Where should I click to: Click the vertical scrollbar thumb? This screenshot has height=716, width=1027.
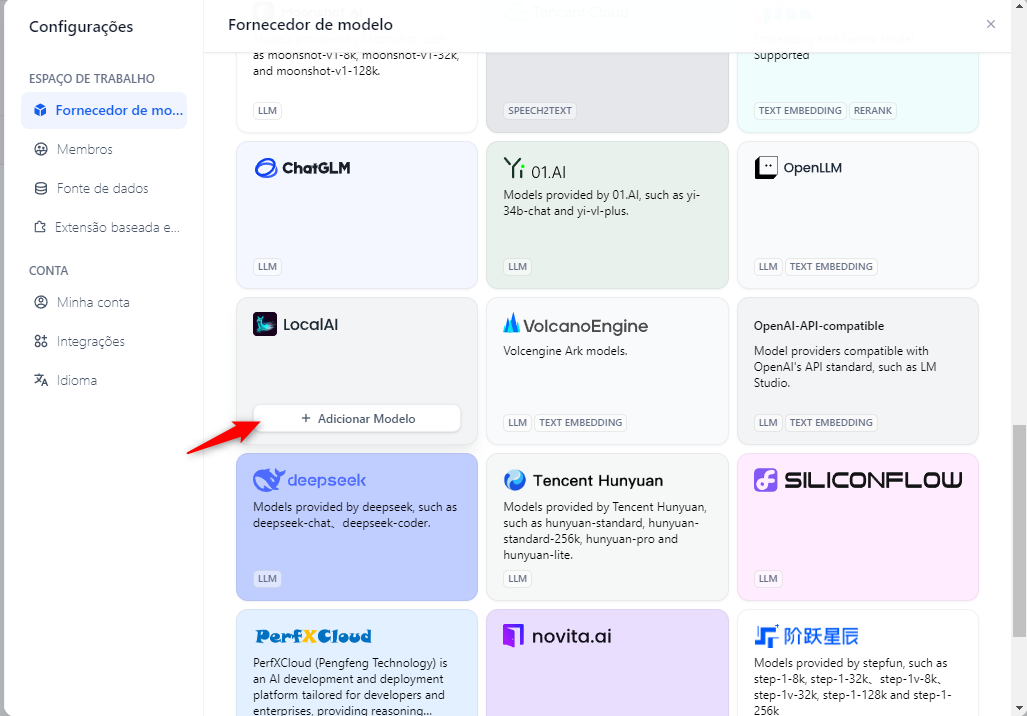click(x=1019, y=531)
